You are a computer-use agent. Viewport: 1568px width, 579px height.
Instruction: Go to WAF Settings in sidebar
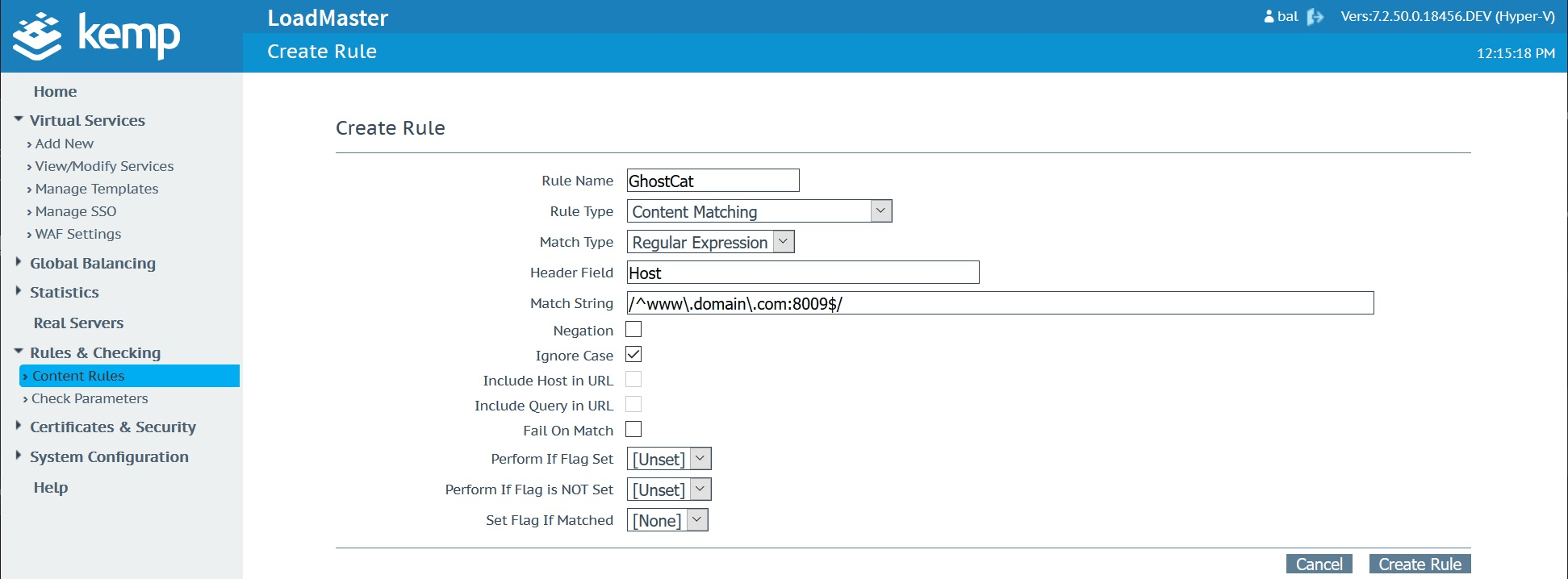coord(77,234)
